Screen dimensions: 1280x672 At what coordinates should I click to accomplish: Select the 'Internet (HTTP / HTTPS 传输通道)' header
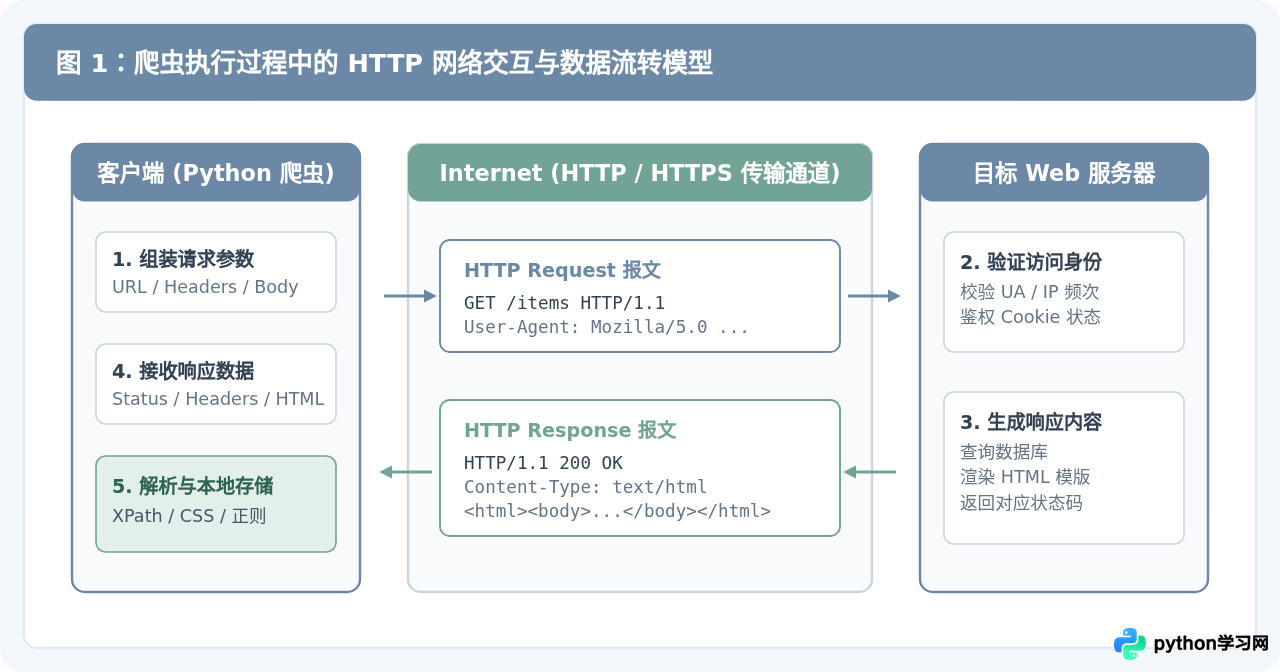pos(640,173)
